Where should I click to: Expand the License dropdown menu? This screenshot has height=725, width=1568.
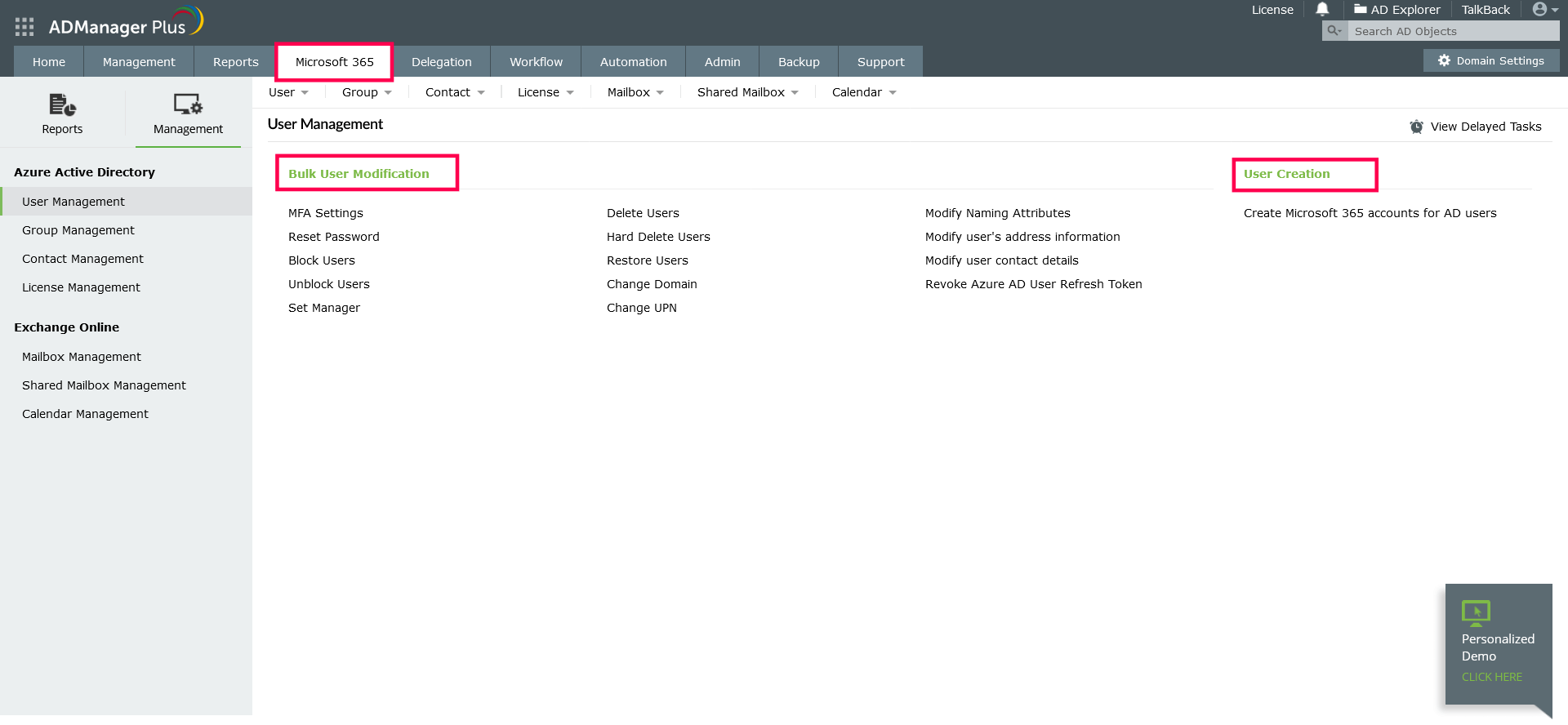pyautogui.click(x=546, y=92)
